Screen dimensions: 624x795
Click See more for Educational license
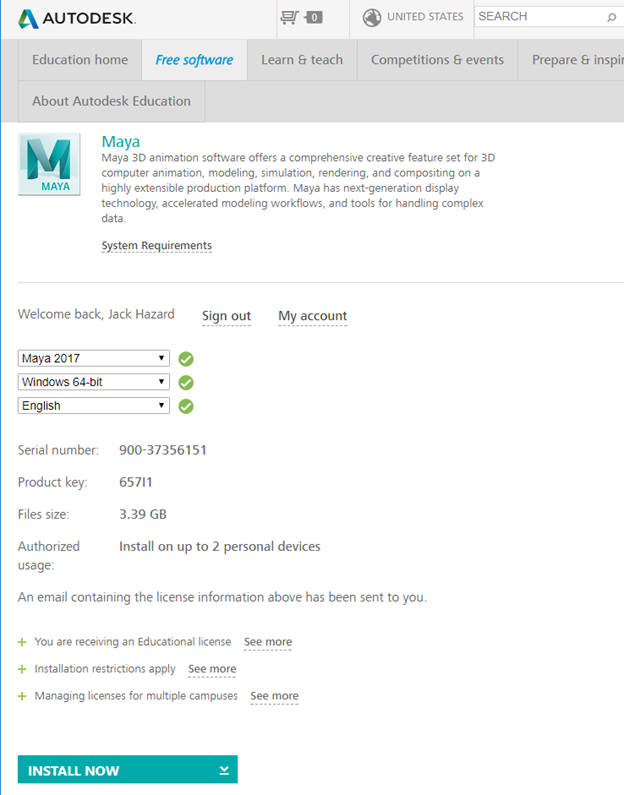[x=268, y=642]
